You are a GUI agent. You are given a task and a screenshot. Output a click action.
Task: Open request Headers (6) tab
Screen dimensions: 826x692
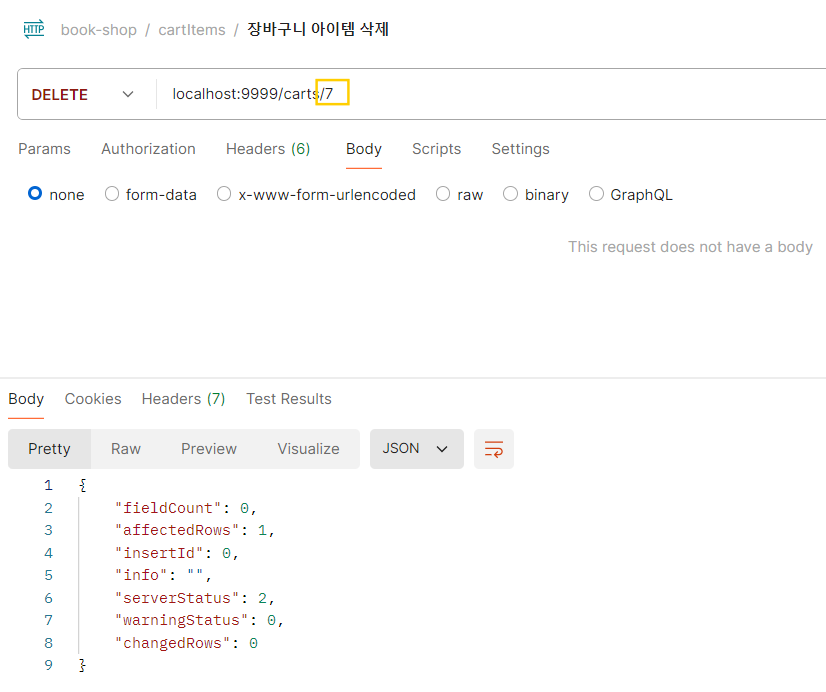(268, 149)
